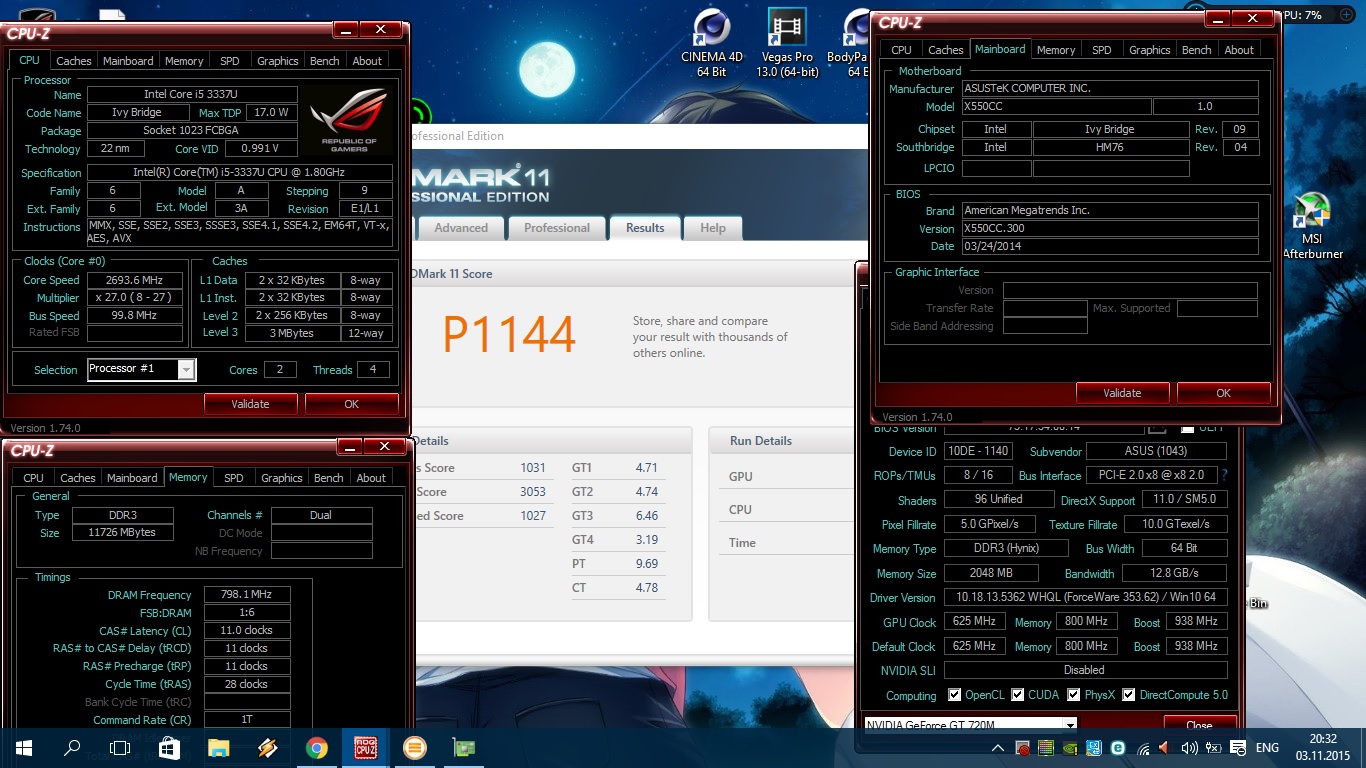Open About tab in top-right CPU-Z window
Image resolution: width=1366 pixels, height=768 pixels.
tap(1239, 50)
